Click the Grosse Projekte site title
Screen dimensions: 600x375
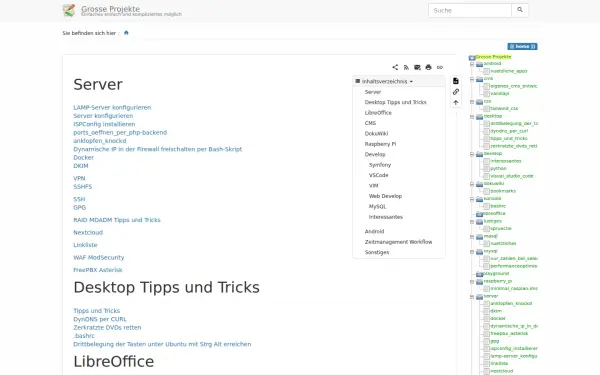click(x=110, y=8)
